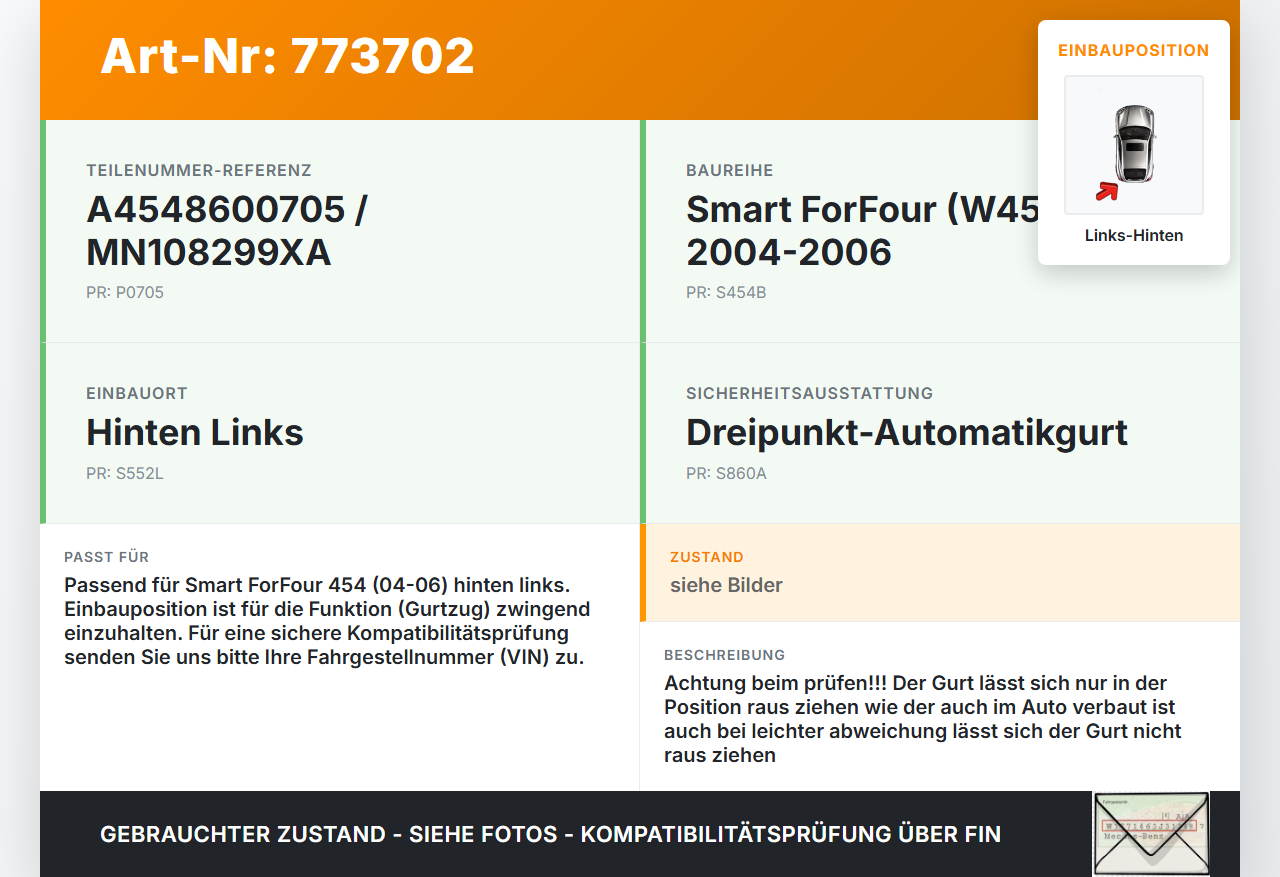Click the EINBAUPOSITION card title
This screenshot has height=877, width=1280.
[1134, 50]
